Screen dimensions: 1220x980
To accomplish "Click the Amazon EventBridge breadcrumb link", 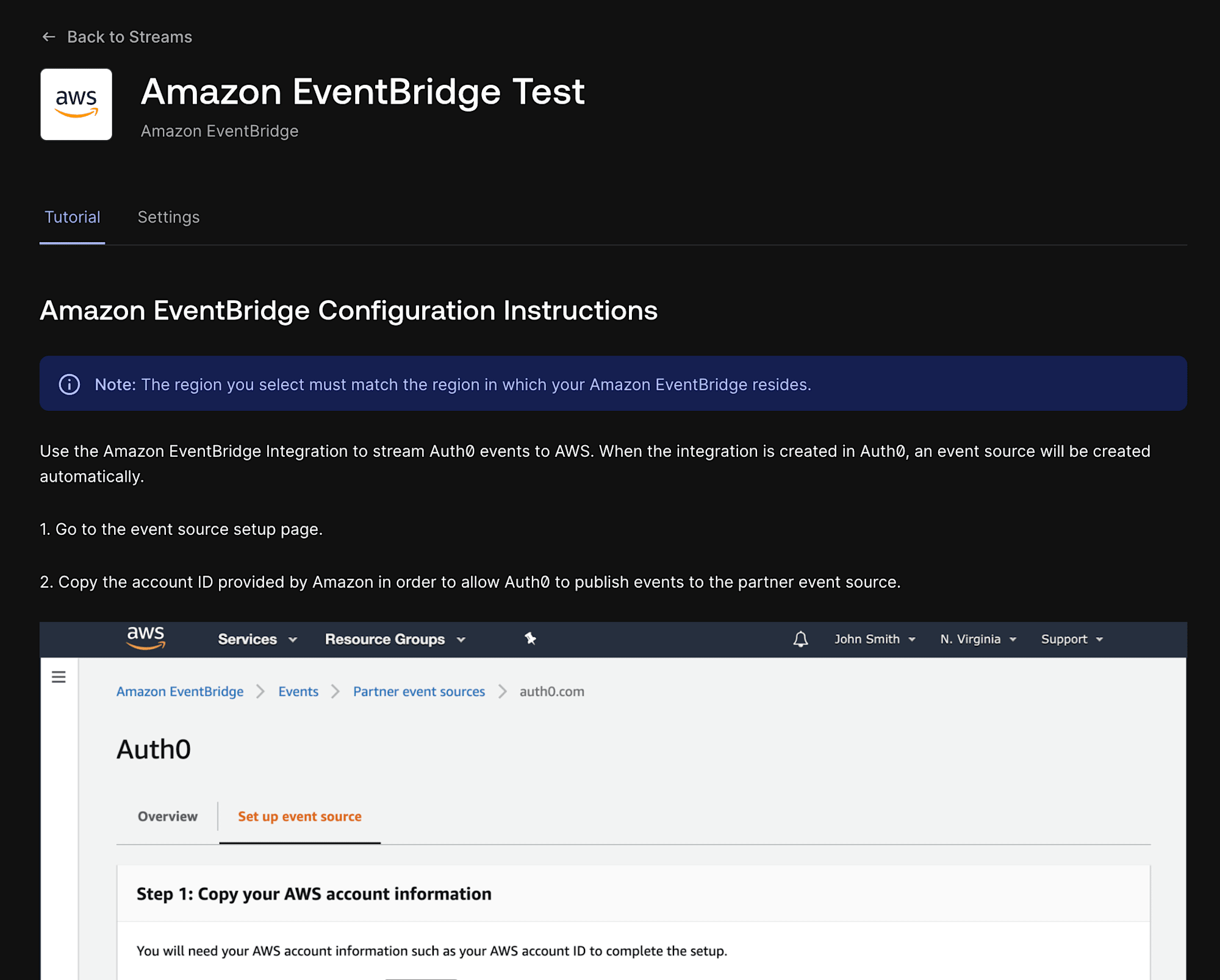I will [x=179, y=691].
